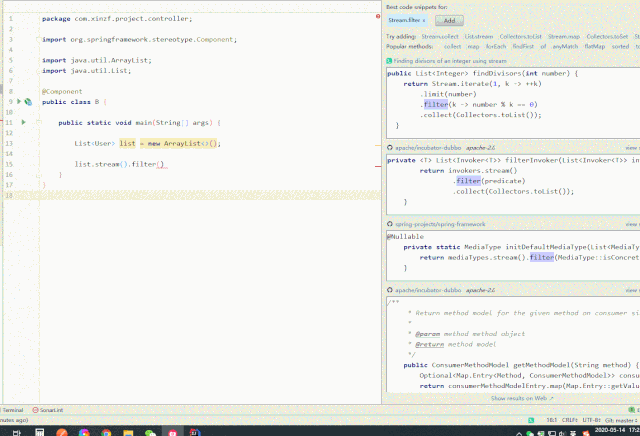The height and width of the screenshot is (436, 640).
Task: Click the green icon beside Finding divisors title
Action: pos(390,61)
